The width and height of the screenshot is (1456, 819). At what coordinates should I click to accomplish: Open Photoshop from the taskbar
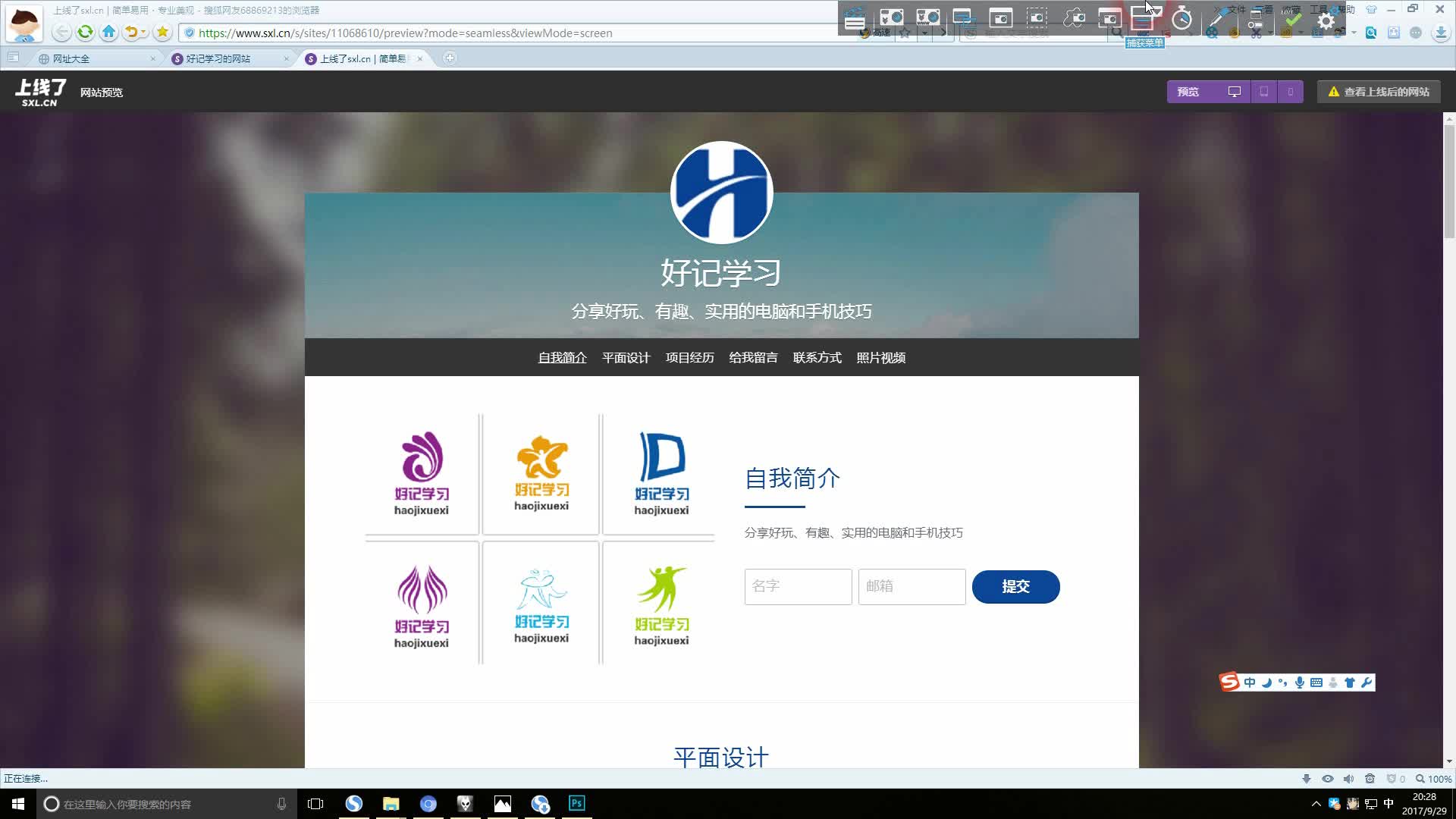tap(577, 804)
